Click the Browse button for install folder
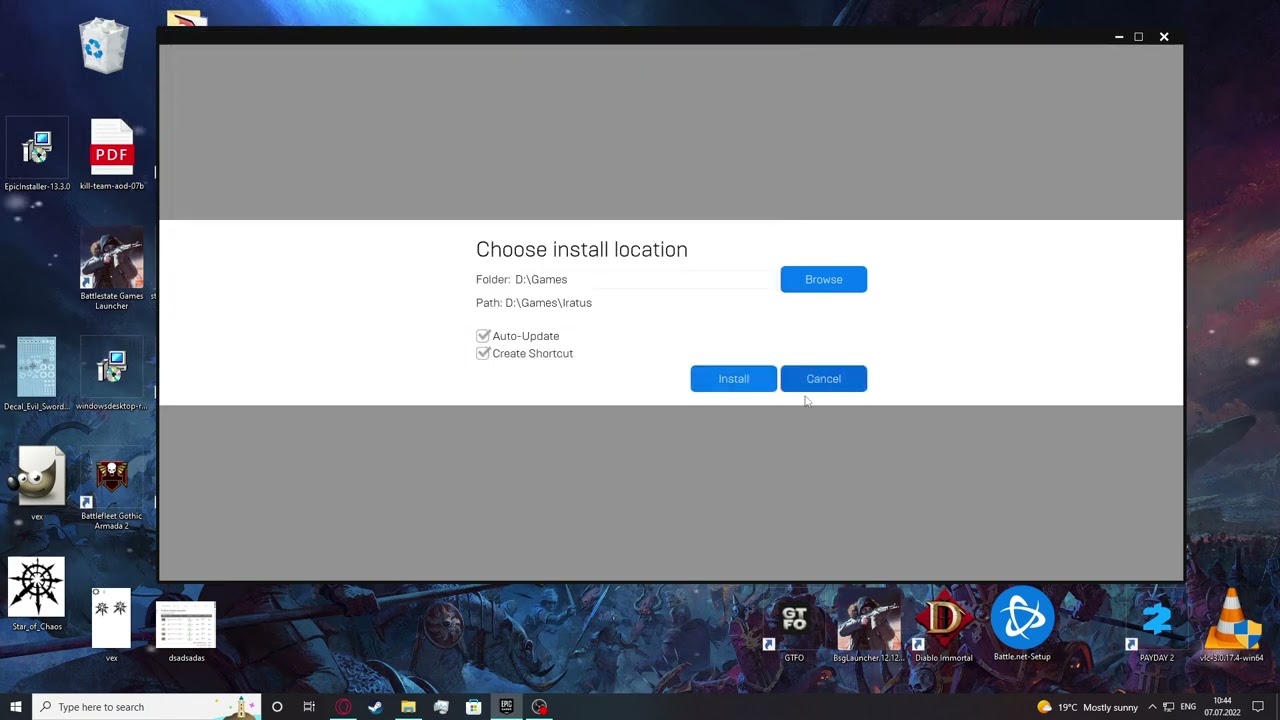 click(824, 279)
